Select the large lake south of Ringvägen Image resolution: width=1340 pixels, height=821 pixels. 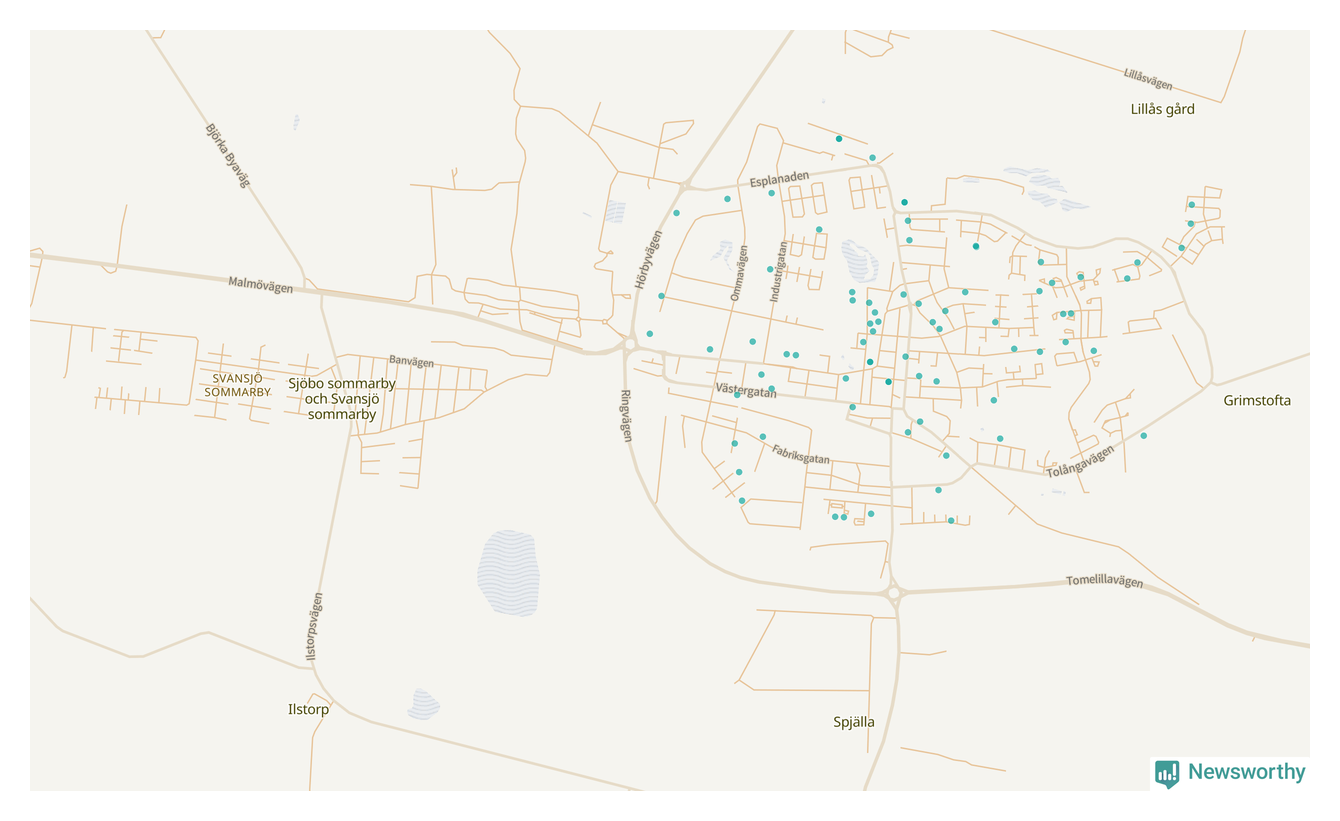[x=508, y=573]
